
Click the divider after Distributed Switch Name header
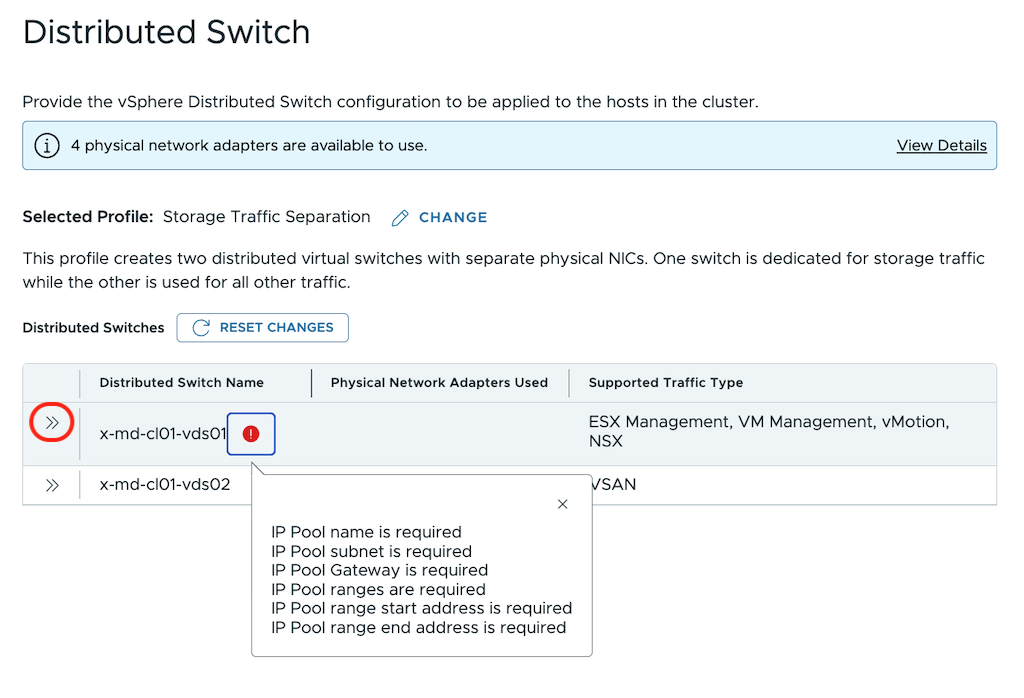(312, 383)
